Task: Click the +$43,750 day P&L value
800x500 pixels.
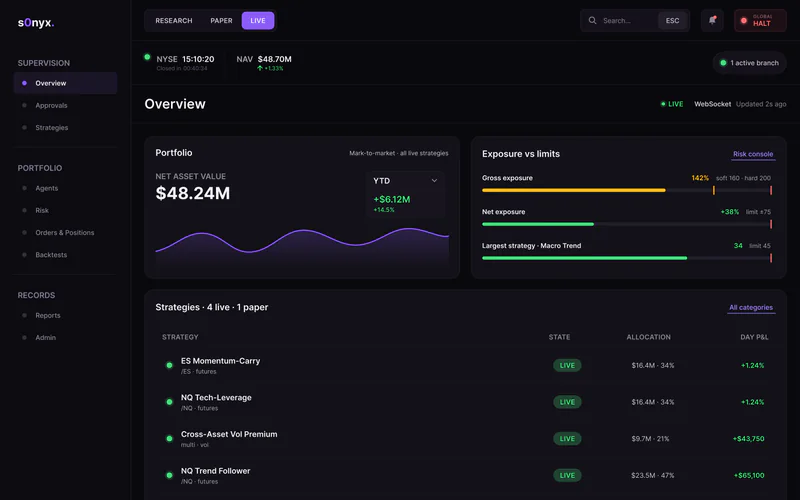Action: (748, 439)
